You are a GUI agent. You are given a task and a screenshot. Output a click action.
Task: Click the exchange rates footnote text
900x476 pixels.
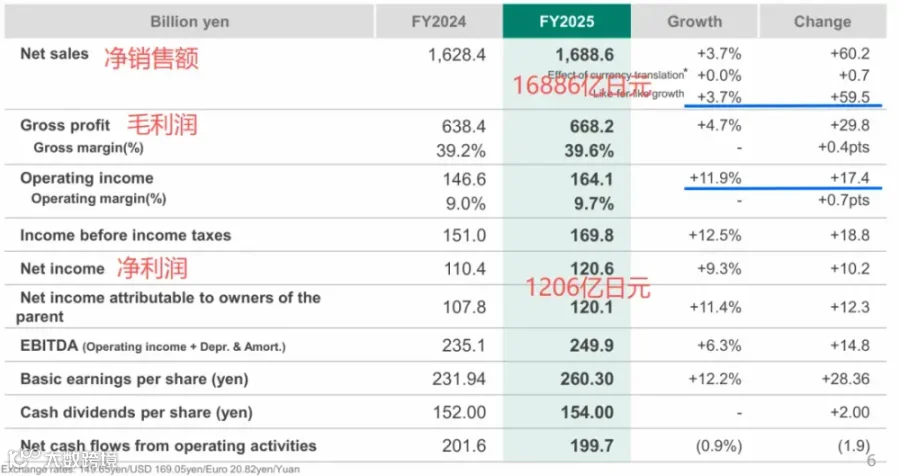point(150,470)
